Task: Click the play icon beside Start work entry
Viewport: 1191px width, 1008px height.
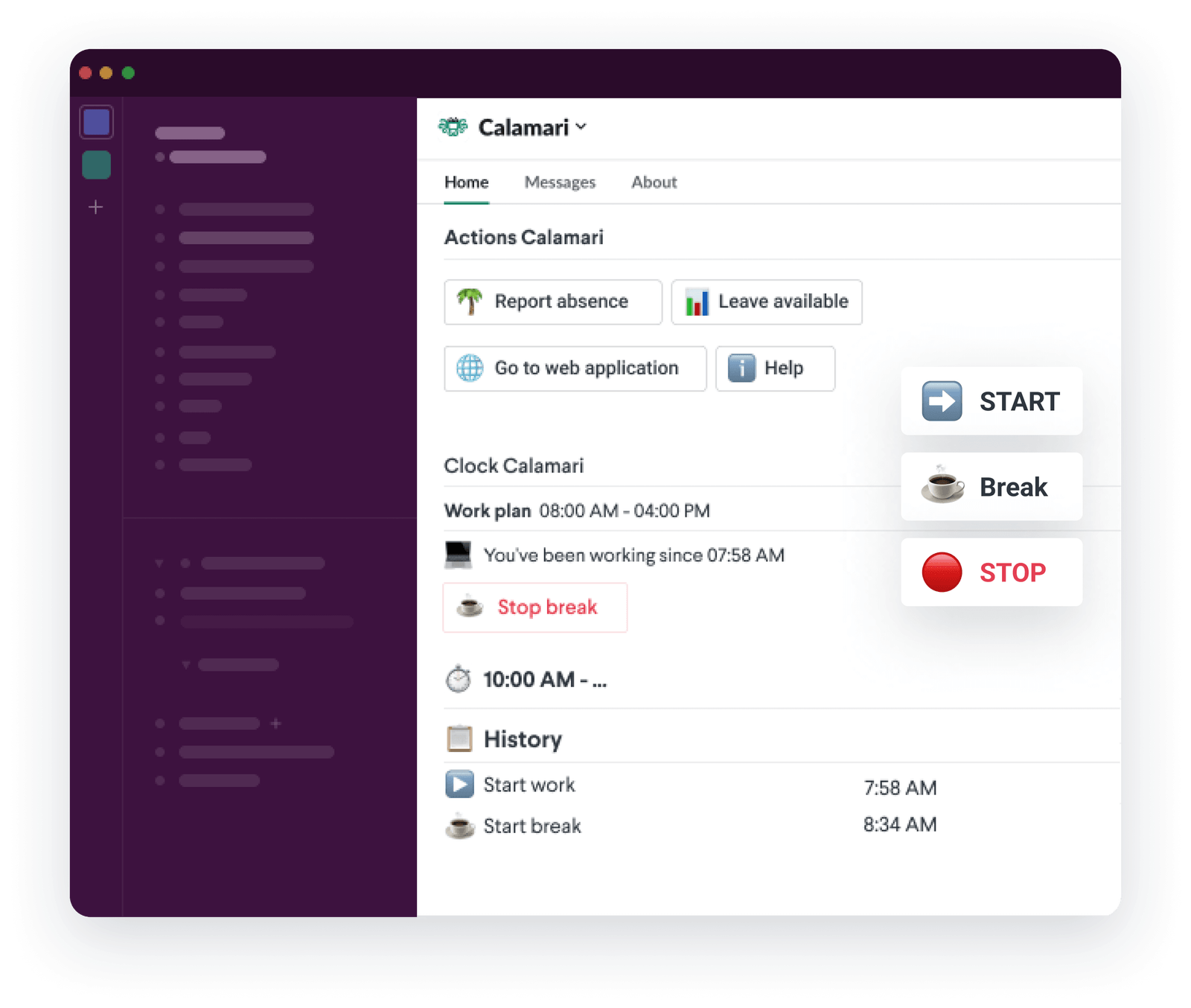Action: click(459, 785)
